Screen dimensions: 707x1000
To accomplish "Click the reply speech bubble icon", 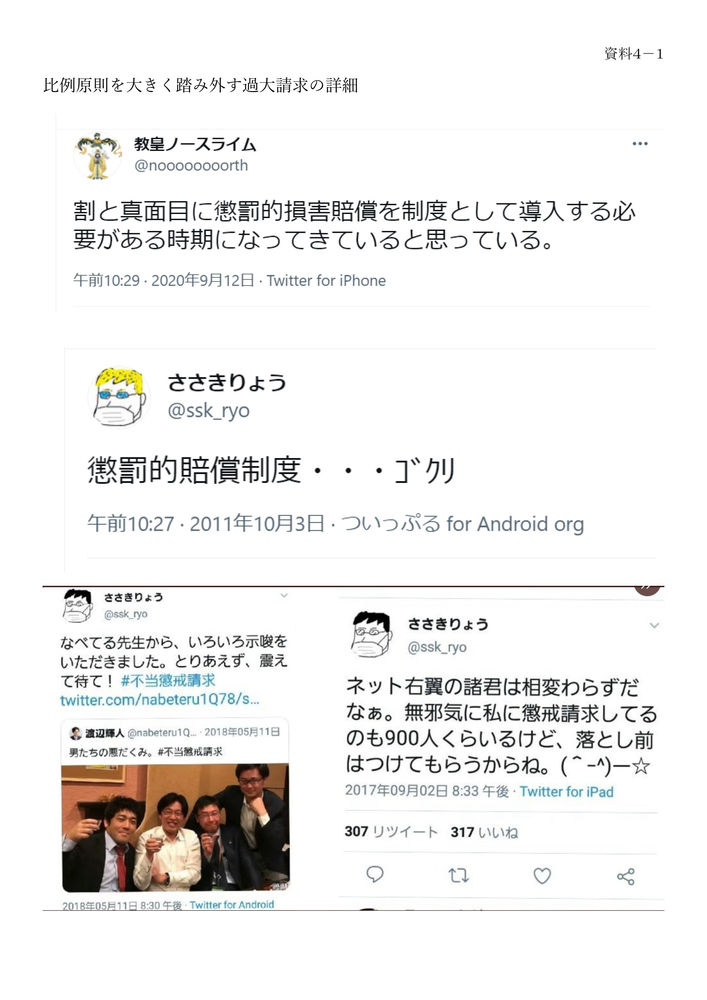I will (x=375, y=874).
